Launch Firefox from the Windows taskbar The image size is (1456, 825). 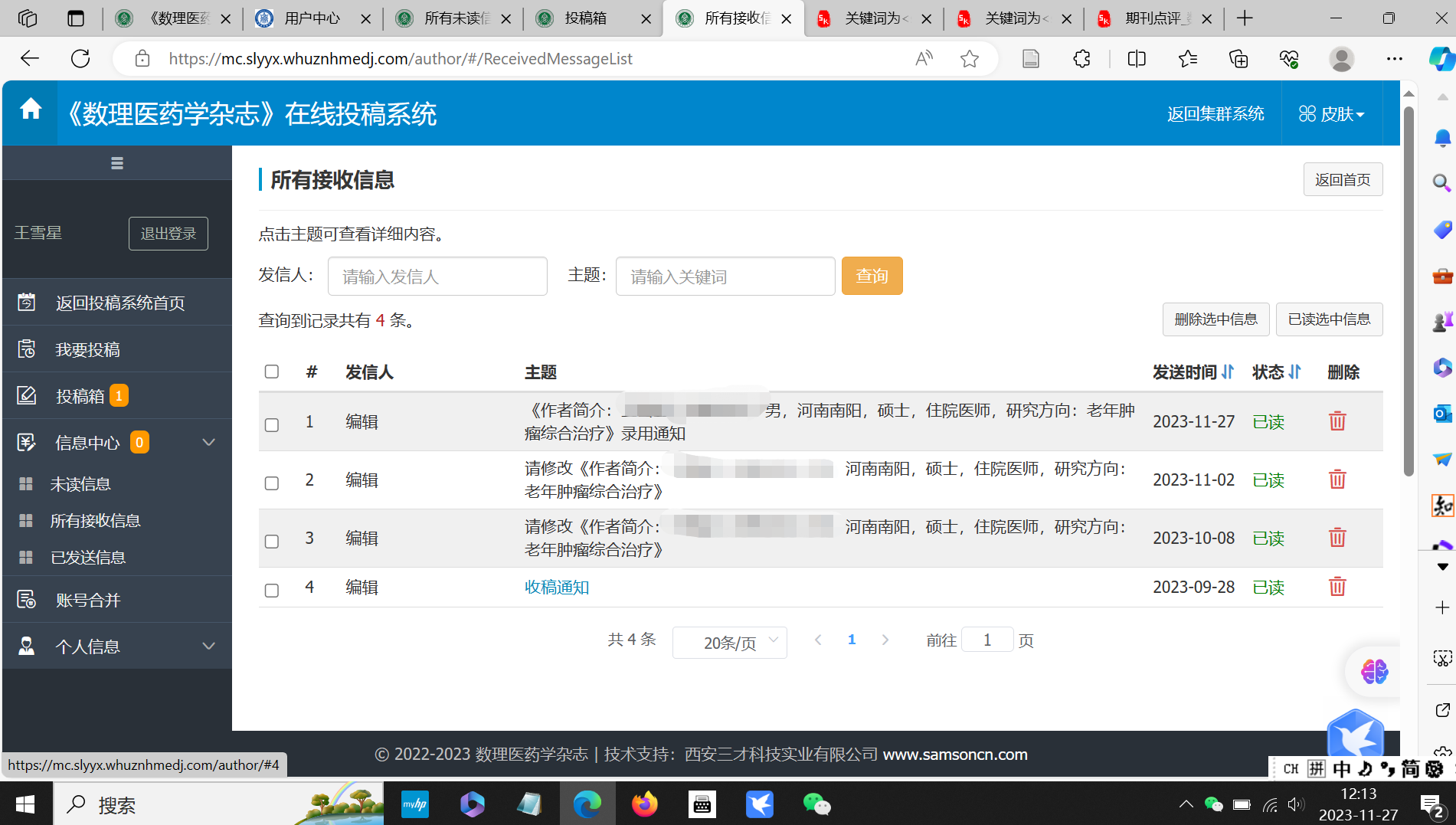click(645, 804)
